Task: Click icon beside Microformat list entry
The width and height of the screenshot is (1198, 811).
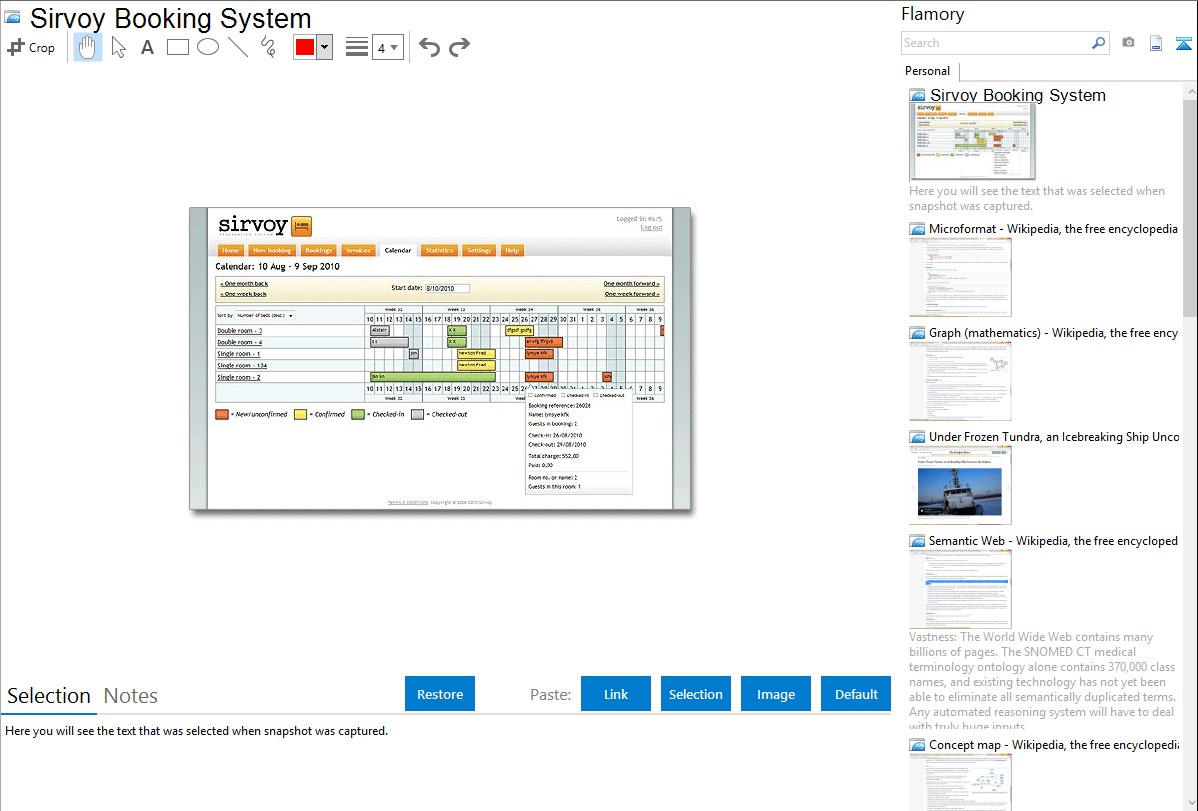Action: [x=917, y=229]
